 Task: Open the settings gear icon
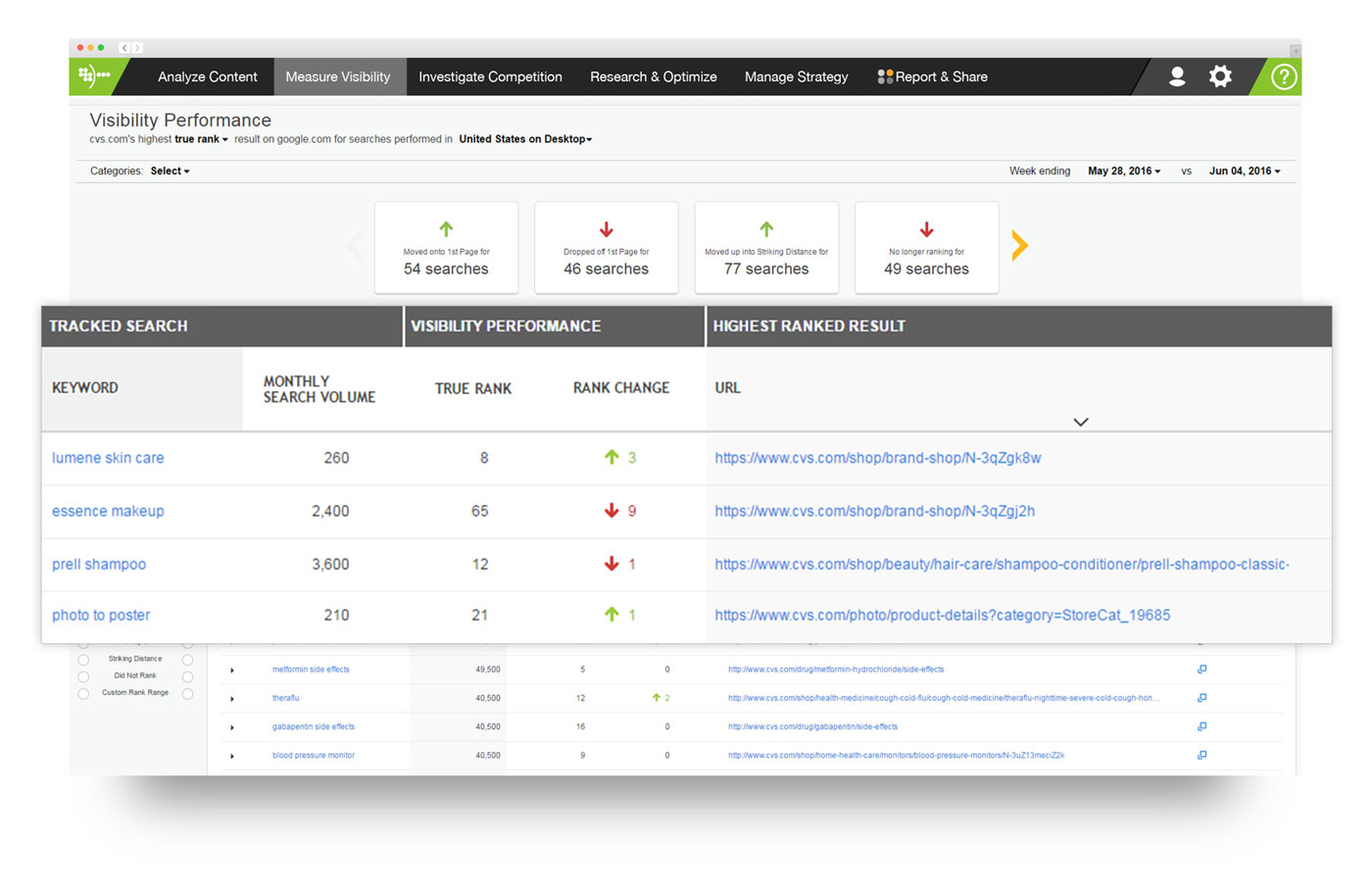coord(1220,76)
